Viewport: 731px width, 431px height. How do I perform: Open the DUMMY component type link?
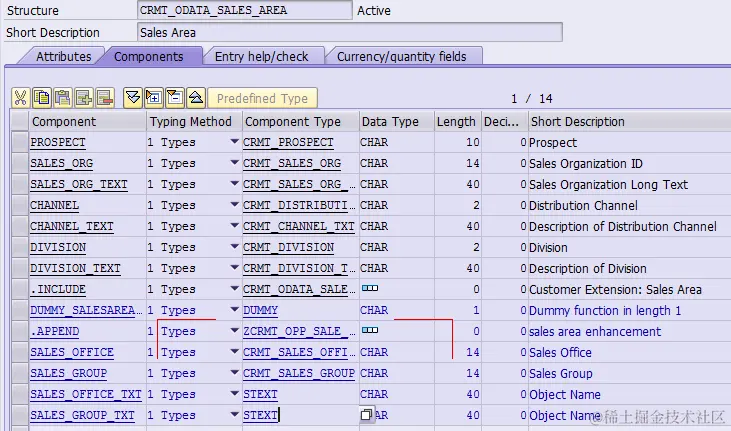click(x=260, y=310)
